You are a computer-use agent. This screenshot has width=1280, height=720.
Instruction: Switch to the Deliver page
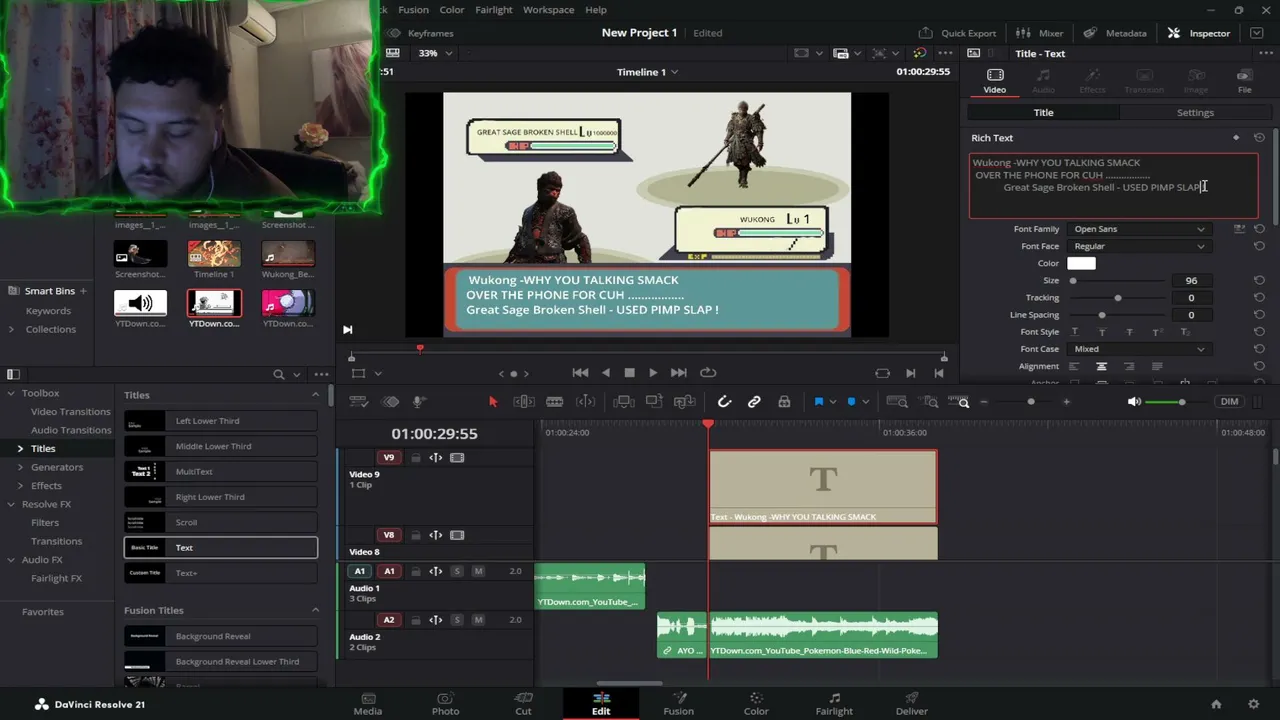click(x=912, y=704)
